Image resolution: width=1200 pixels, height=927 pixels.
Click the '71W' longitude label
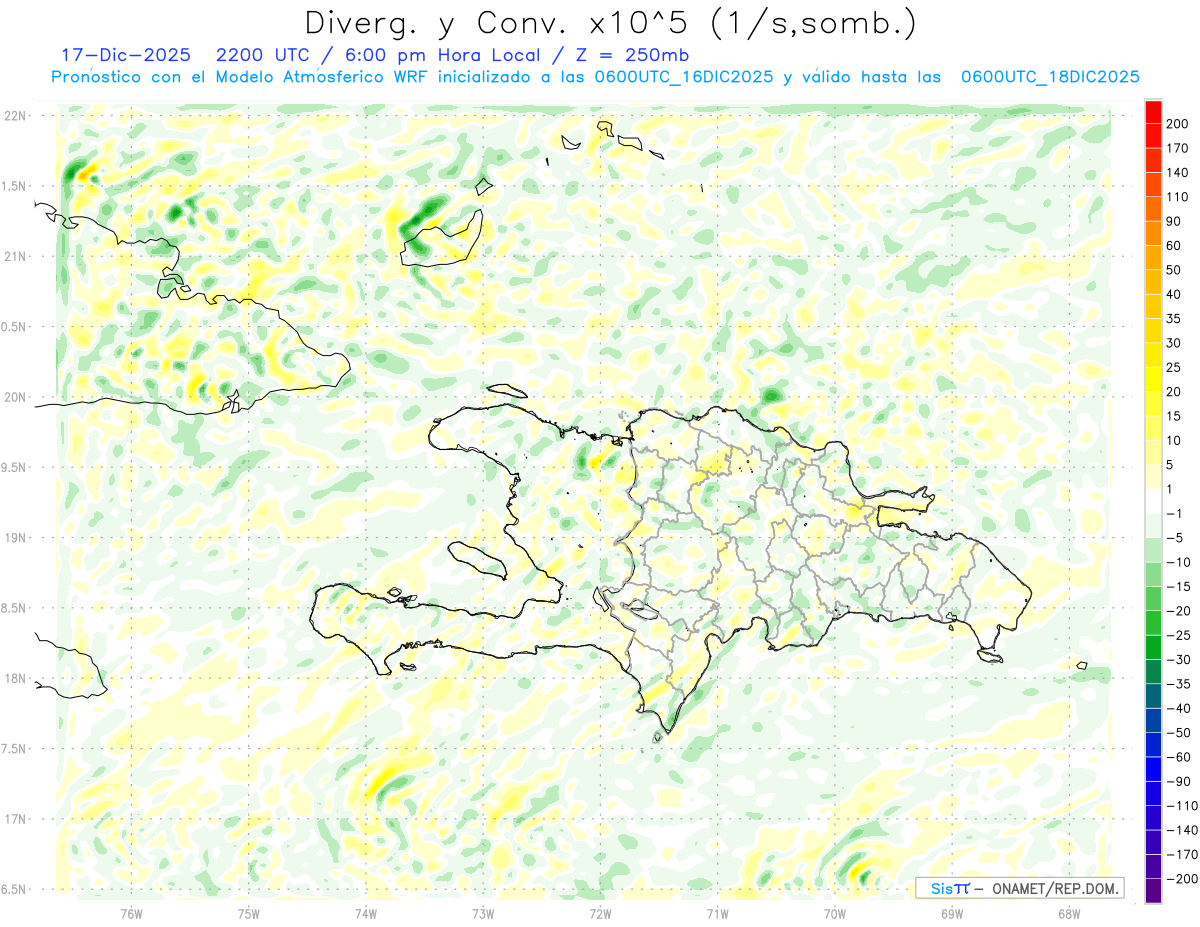pos(717,913)
